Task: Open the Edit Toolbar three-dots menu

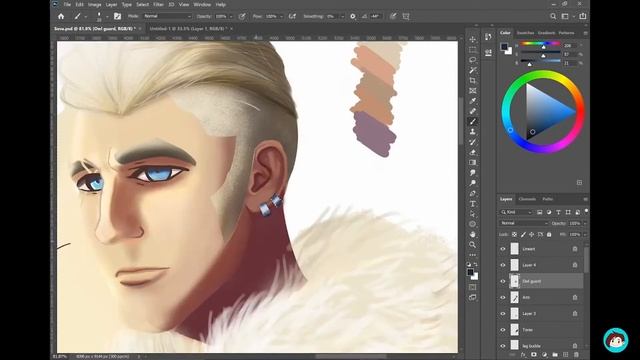Action: pyautogui.click(x=473, y=255)
